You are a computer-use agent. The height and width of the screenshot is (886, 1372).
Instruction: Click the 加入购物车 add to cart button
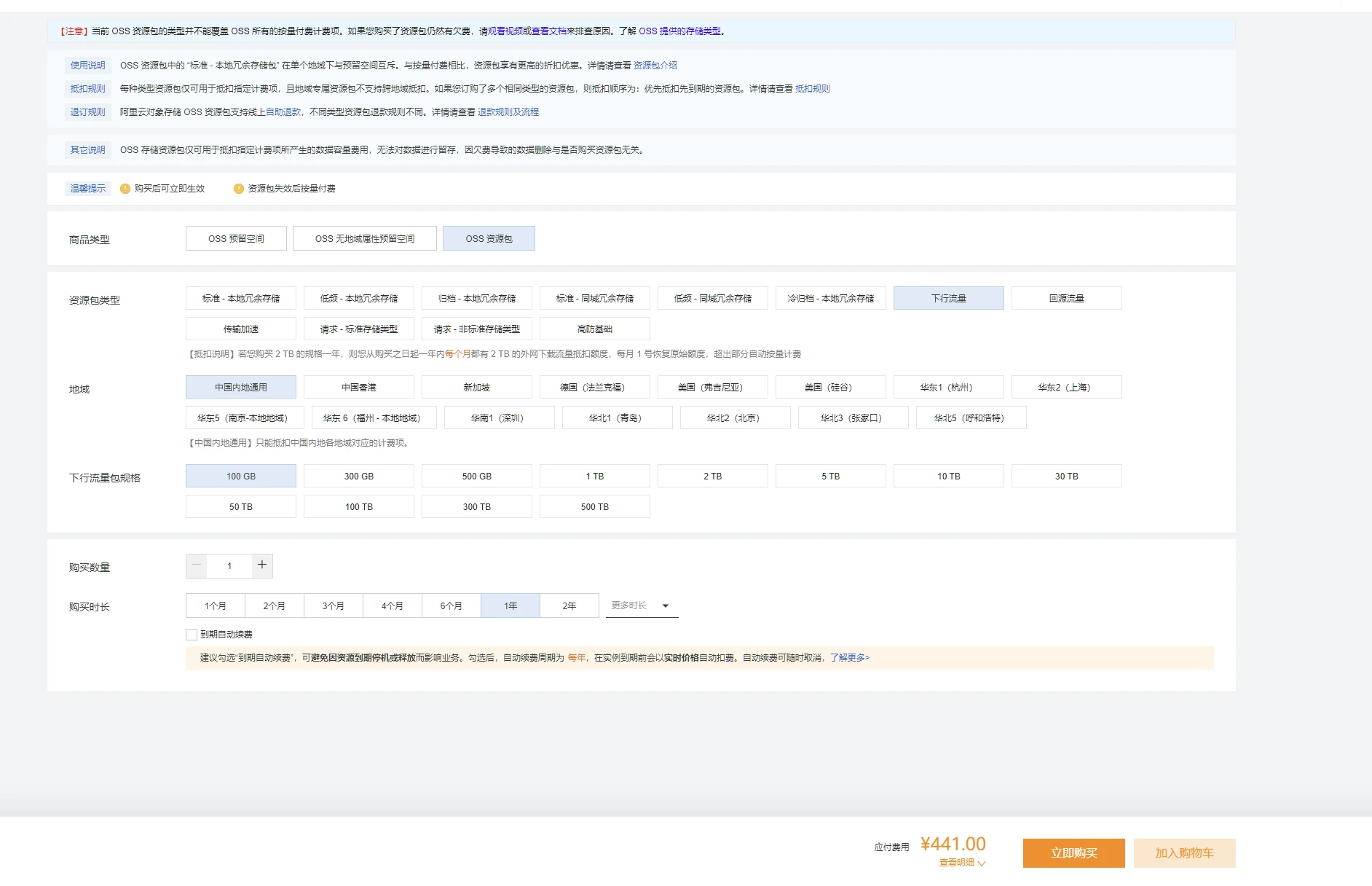tap(1183, 853)
